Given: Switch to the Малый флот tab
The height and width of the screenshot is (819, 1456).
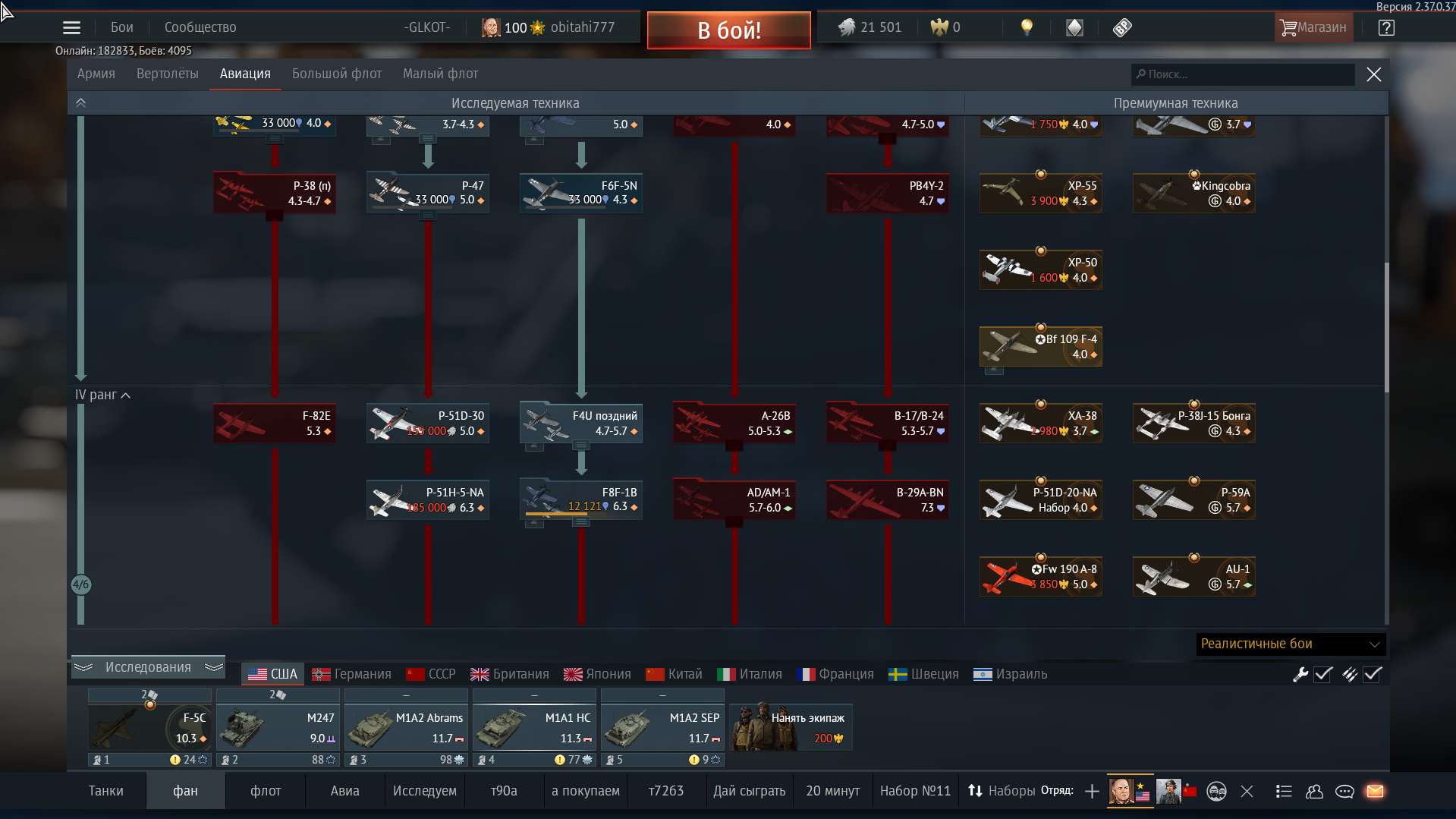Looking at the screenshot, I should [440, 74].
